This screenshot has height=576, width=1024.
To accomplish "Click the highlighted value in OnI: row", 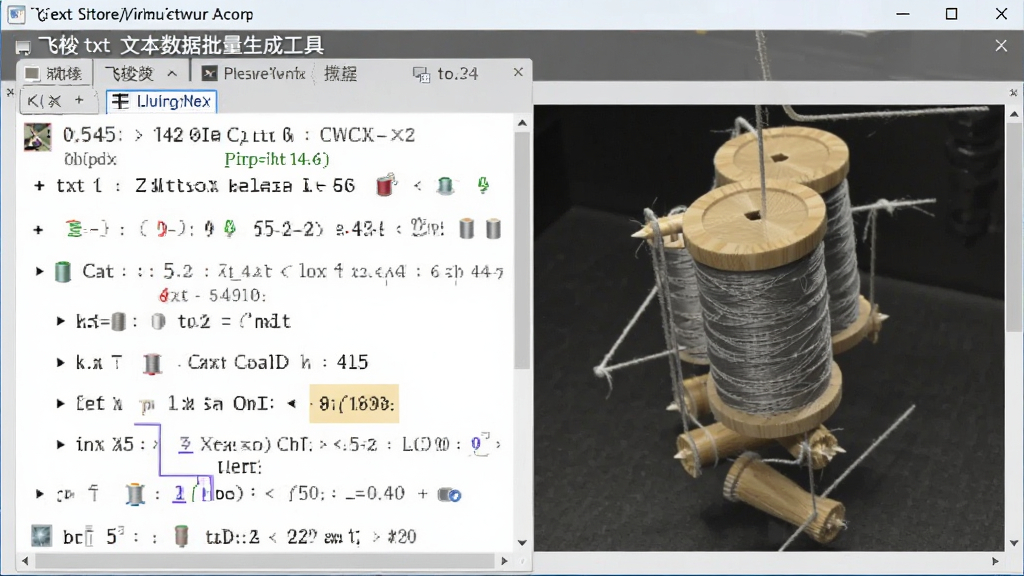I will pos(354,404).
